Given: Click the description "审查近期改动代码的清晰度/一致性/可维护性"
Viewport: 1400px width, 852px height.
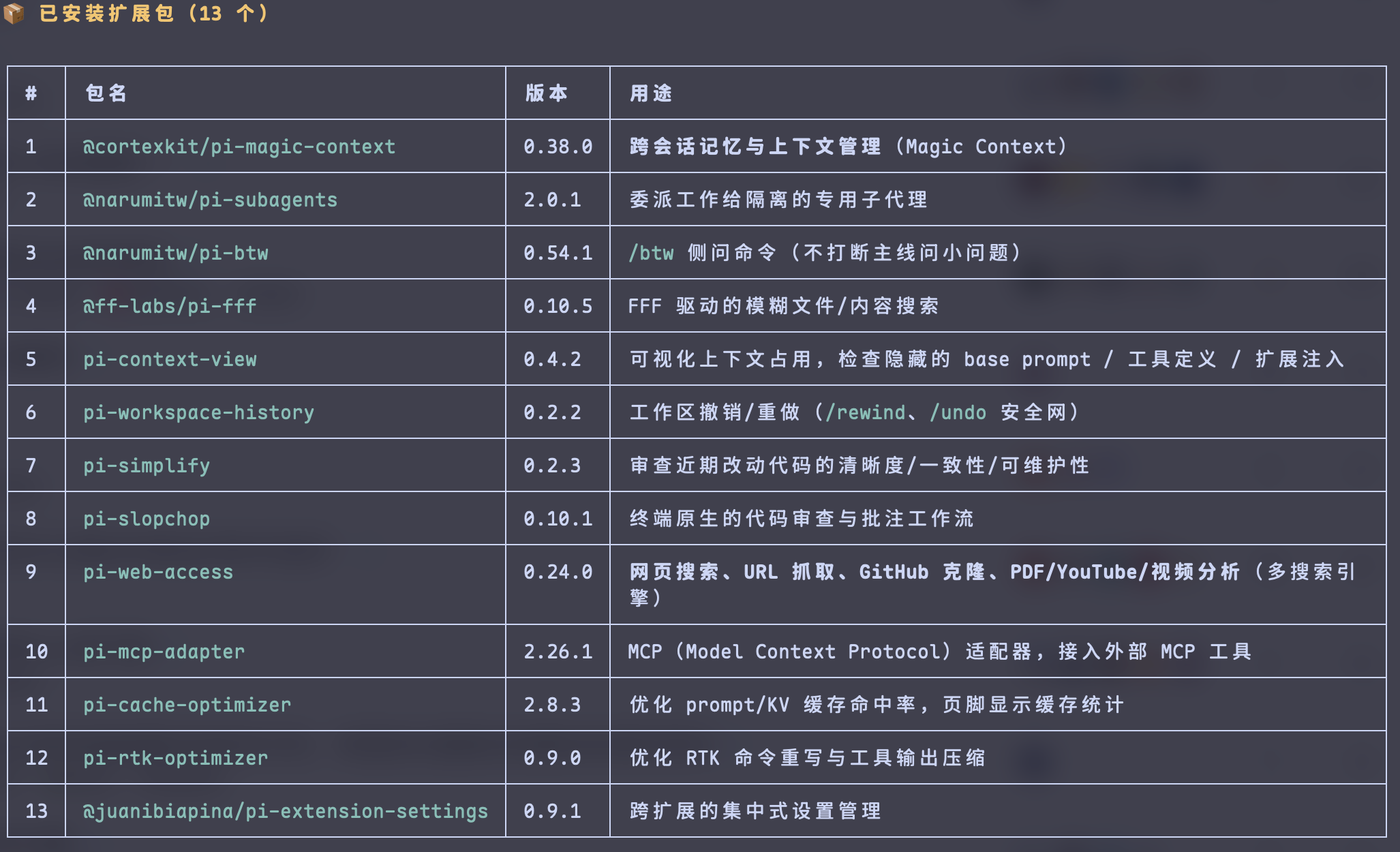Looking at the screenshot, I should point(859,466).
